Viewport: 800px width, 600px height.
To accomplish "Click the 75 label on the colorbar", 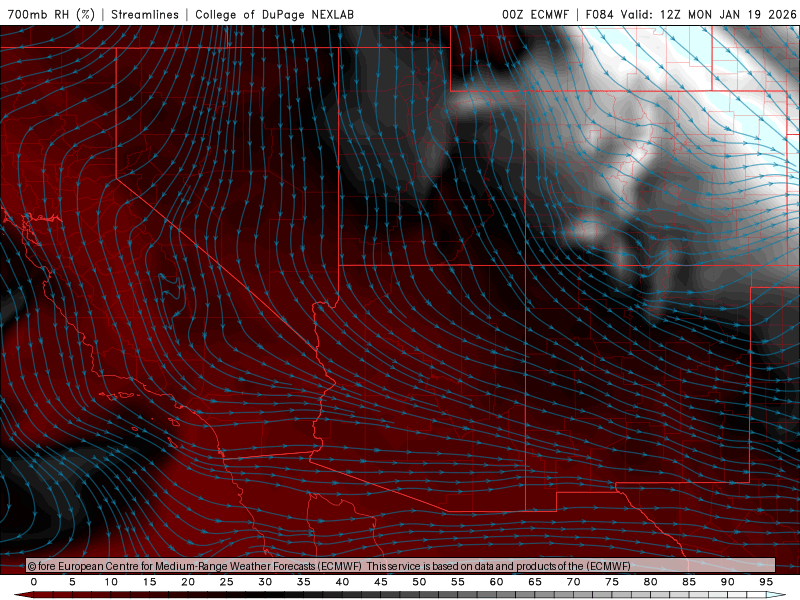I will click(x=612, y=582).
